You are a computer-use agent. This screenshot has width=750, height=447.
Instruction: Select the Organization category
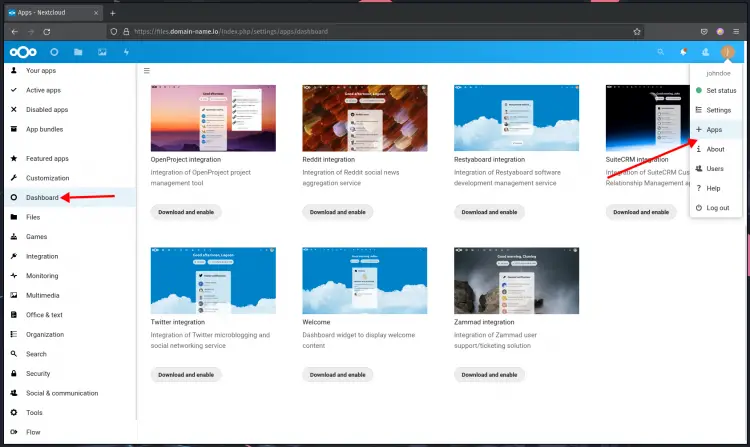click(x=70, y=335)
